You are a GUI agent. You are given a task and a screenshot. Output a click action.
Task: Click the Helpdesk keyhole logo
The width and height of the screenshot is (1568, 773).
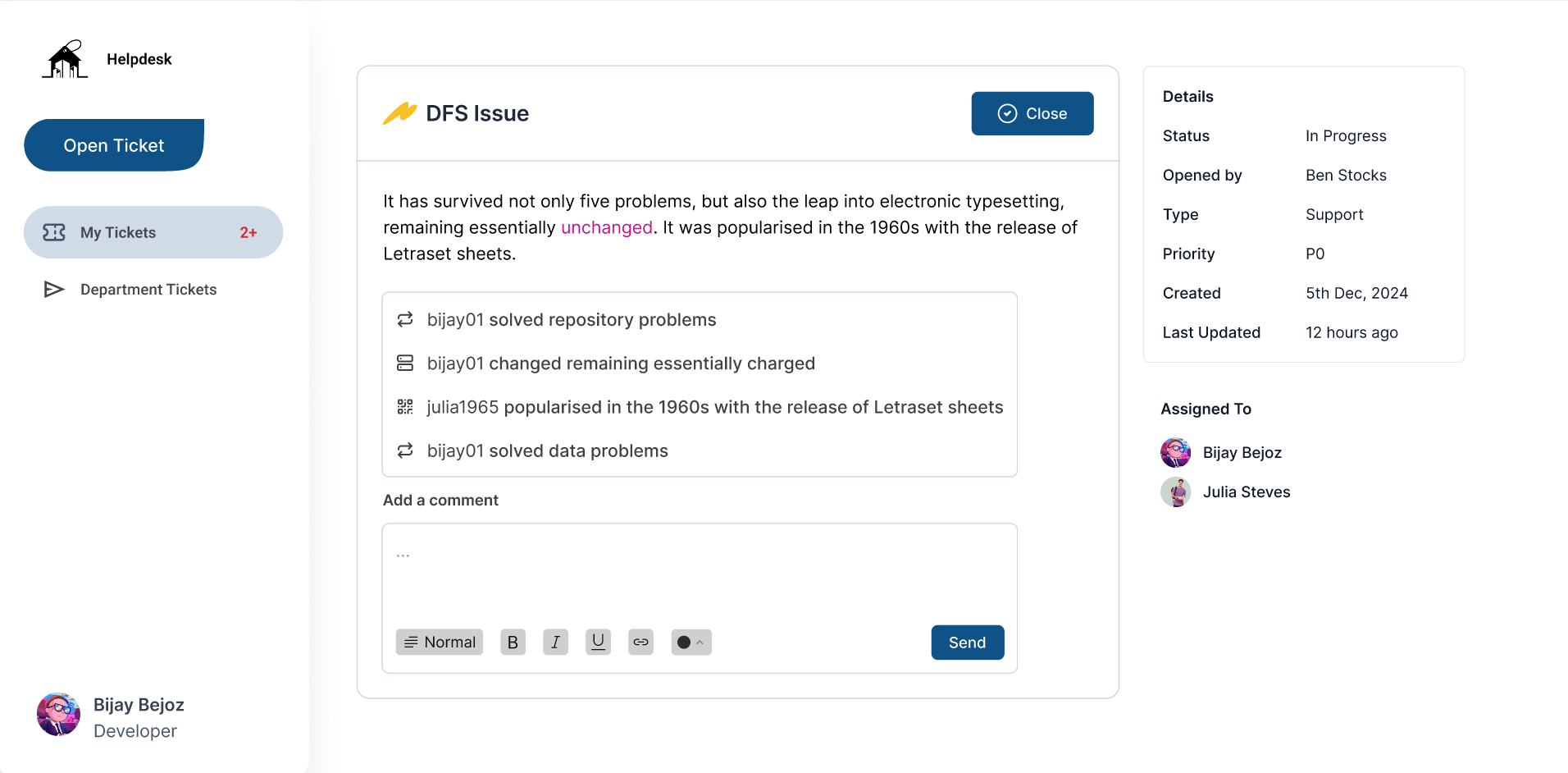(x=65, y=58)
